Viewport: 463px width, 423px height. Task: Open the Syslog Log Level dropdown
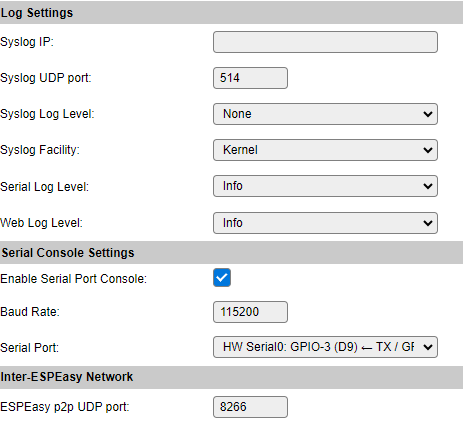coord(325,114)
